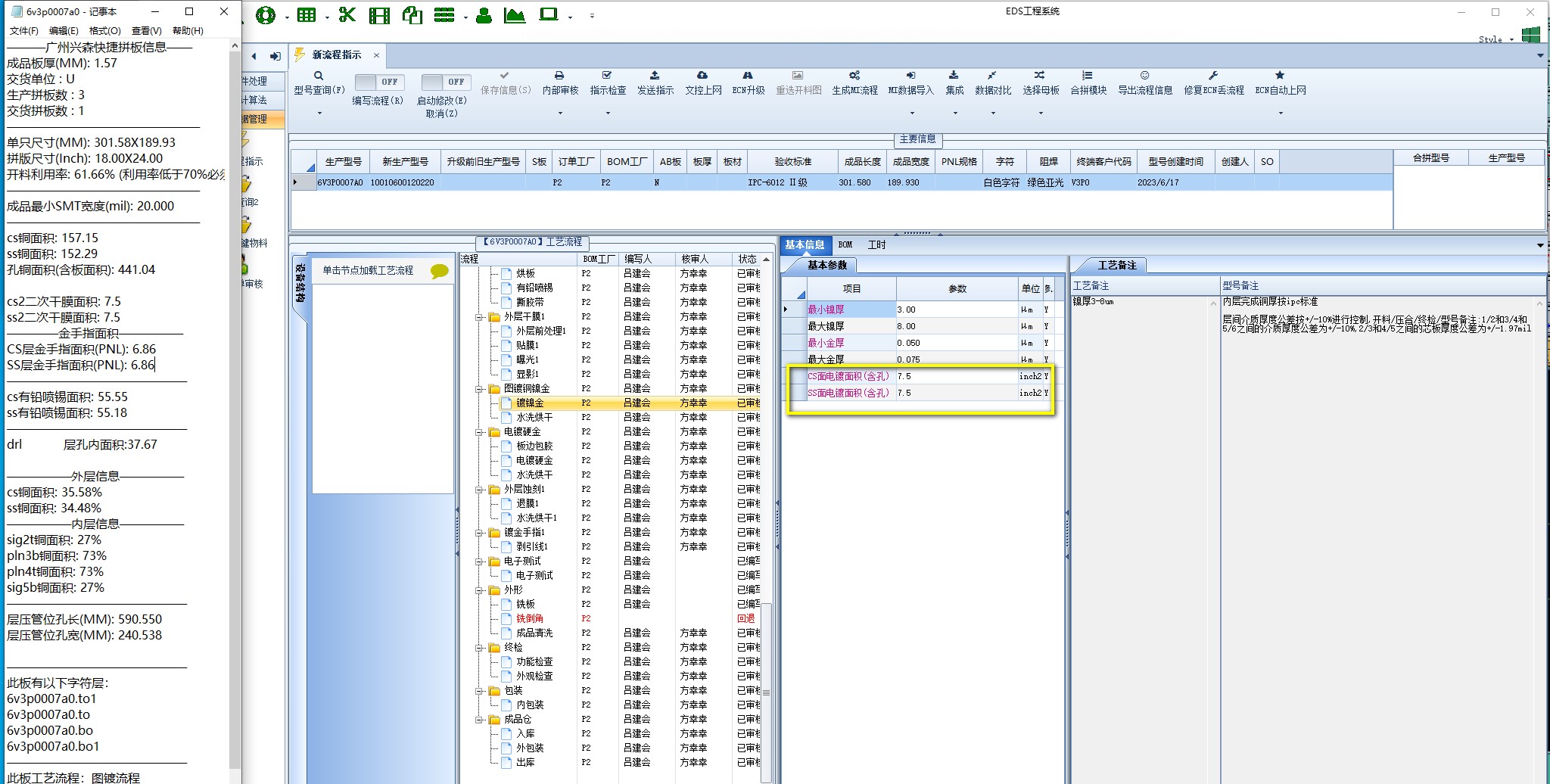
Task: Collapse the 终检 tree node
Action: [479, 648]
